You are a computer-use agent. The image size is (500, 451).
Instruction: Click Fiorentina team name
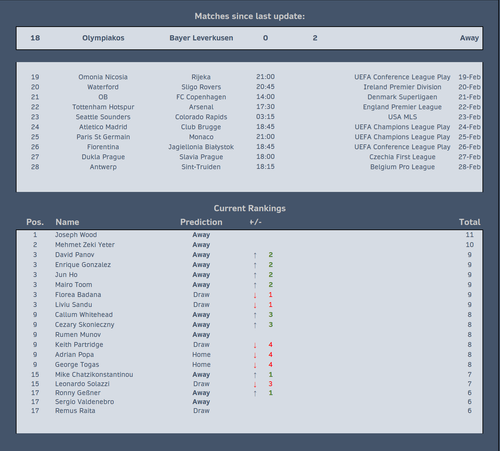coord(103,147)
